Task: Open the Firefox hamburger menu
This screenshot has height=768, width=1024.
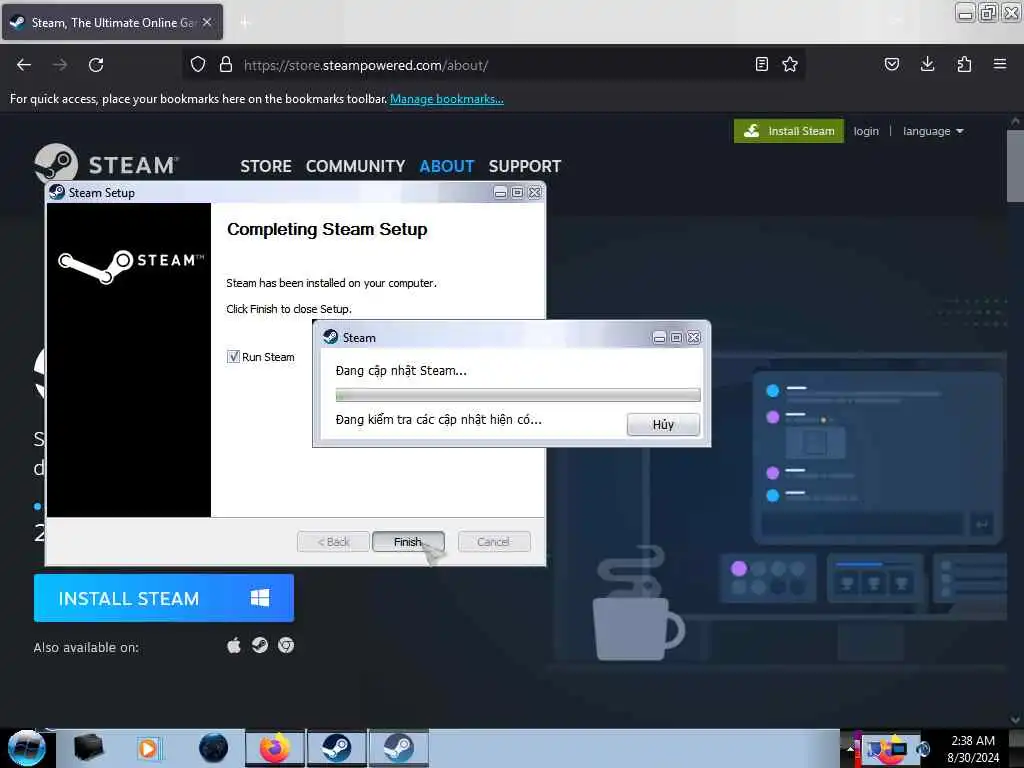Action: tap(1000, 64)
